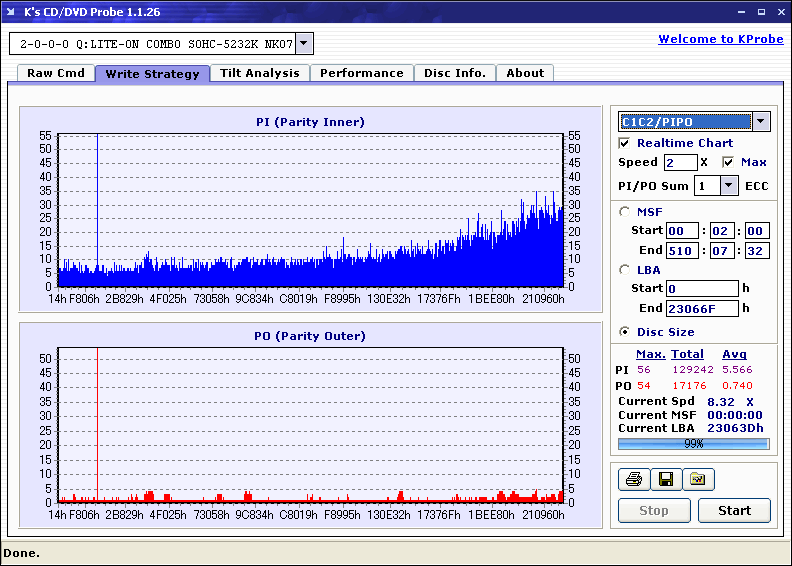Open the LITE-ON drive selection dropdown
792x566 pixels.
pyautogui.click(x=304, y=44)
